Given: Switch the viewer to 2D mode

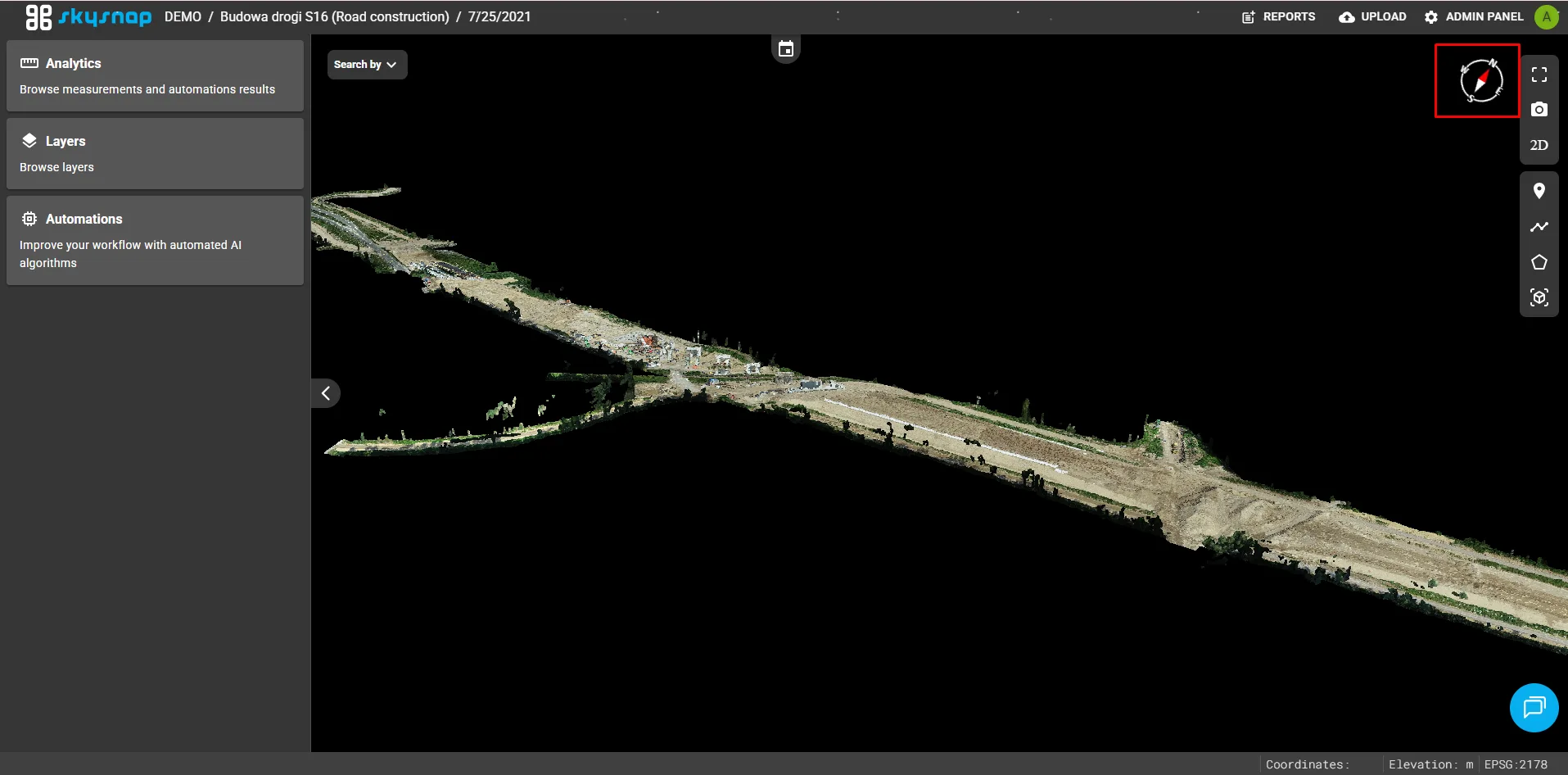Looking at the screenshot, I should (x=1539, y=145).
